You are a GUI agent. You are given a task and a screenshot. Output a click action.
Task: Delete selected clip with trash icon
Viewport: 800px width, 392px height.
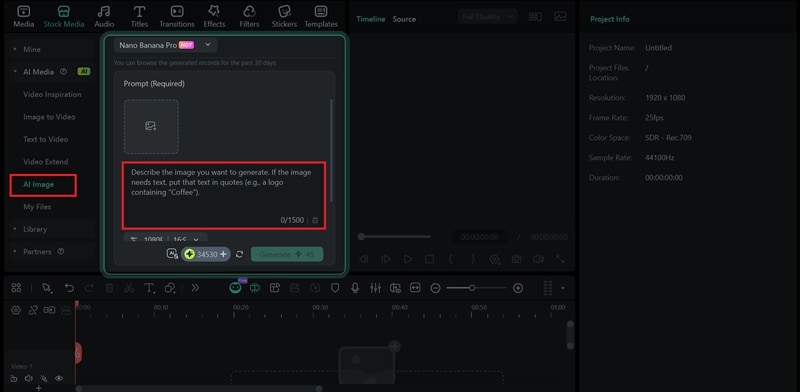pos(109,288)
